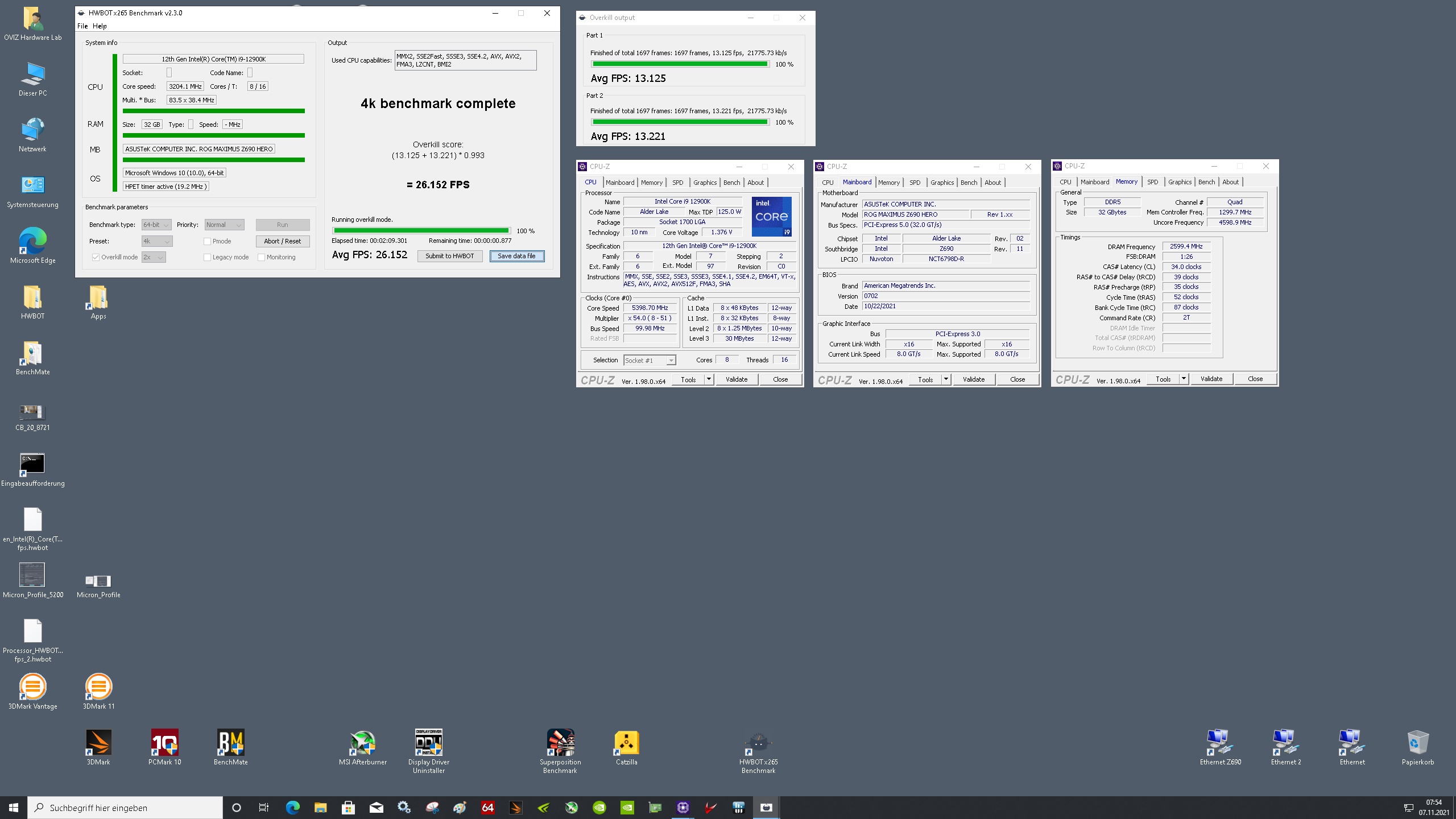Switch to the Graphics tab in the CPU-Z Mainboard window
1456x819 pixels.
click(x=942, y=183)
